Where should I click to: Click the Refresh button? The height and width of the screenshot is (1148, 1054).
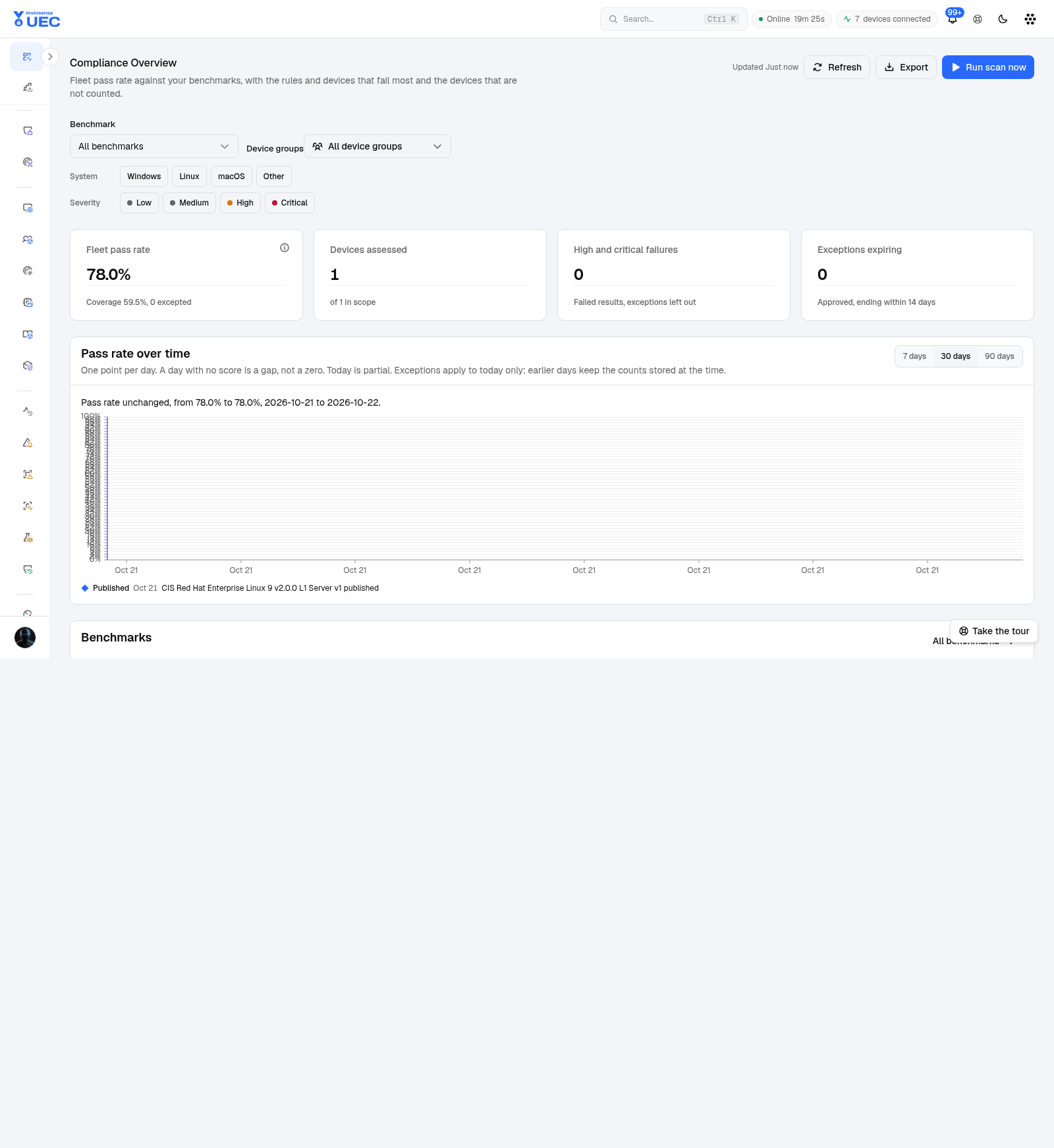pos(837,67)
